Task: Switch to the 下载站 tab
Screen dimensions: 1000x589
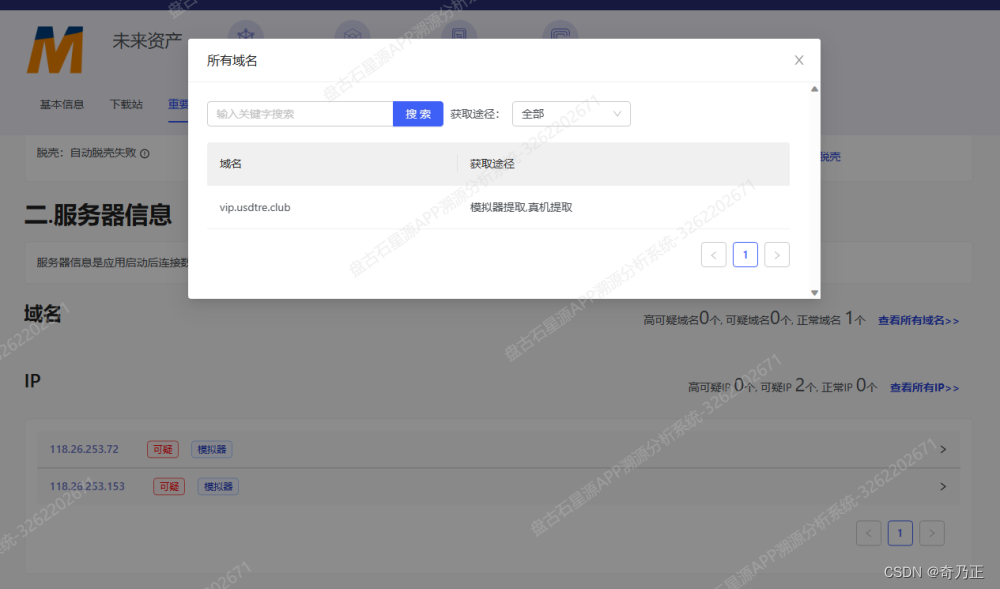Action: [126, 104]
